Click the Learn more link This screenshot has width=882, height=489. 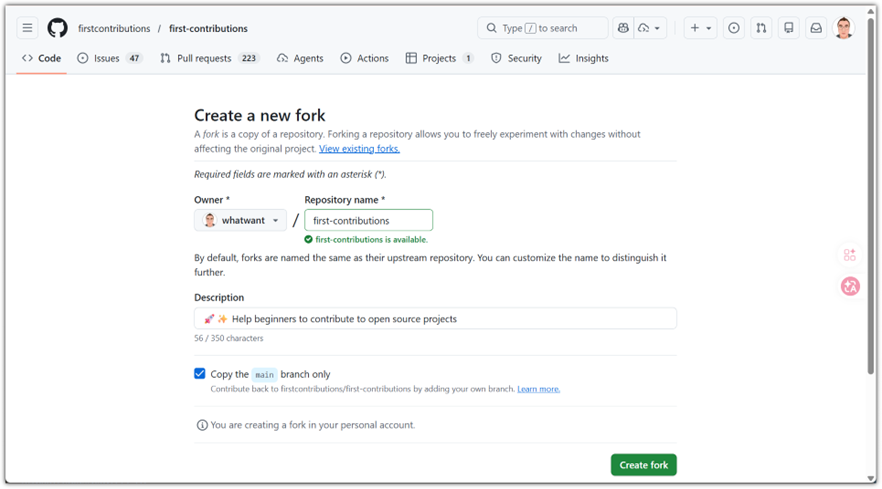click(538, 389)
